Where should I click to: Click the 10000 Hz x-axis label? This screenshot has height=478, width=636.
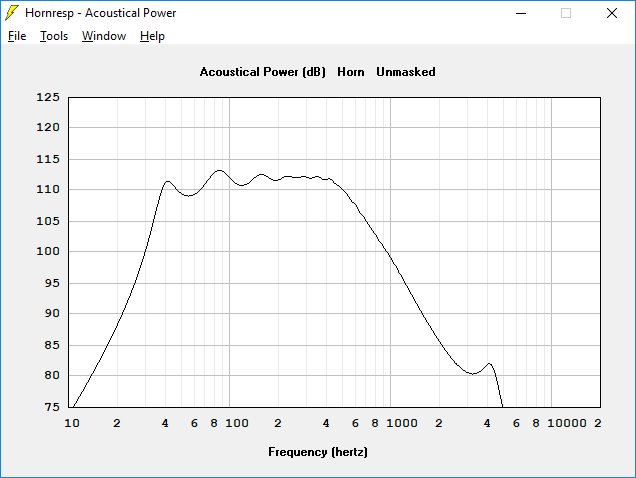[x=567, y=423]
